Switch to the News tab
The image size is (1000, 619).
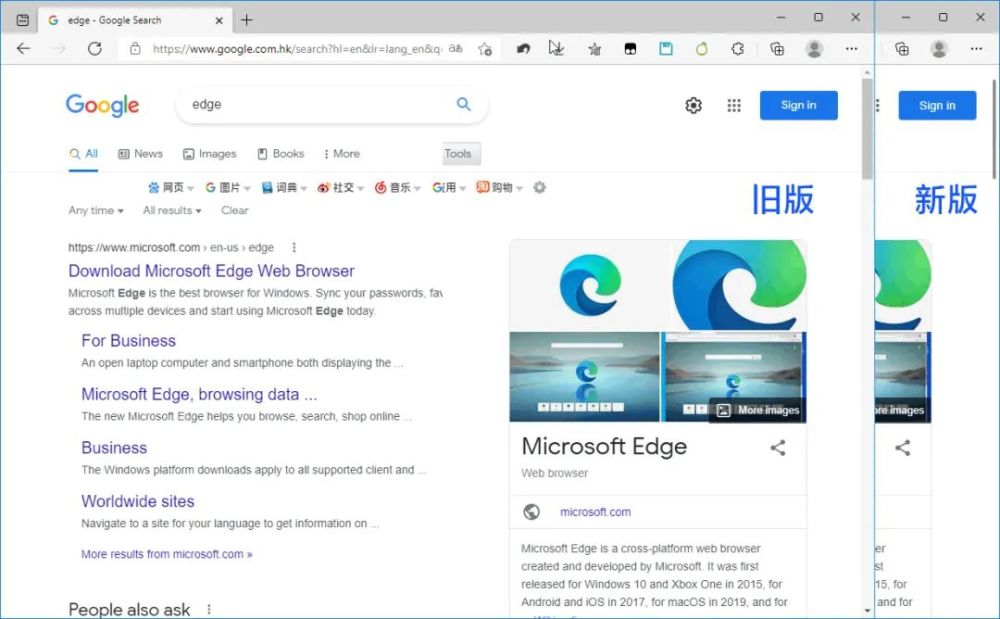(140, 154)
